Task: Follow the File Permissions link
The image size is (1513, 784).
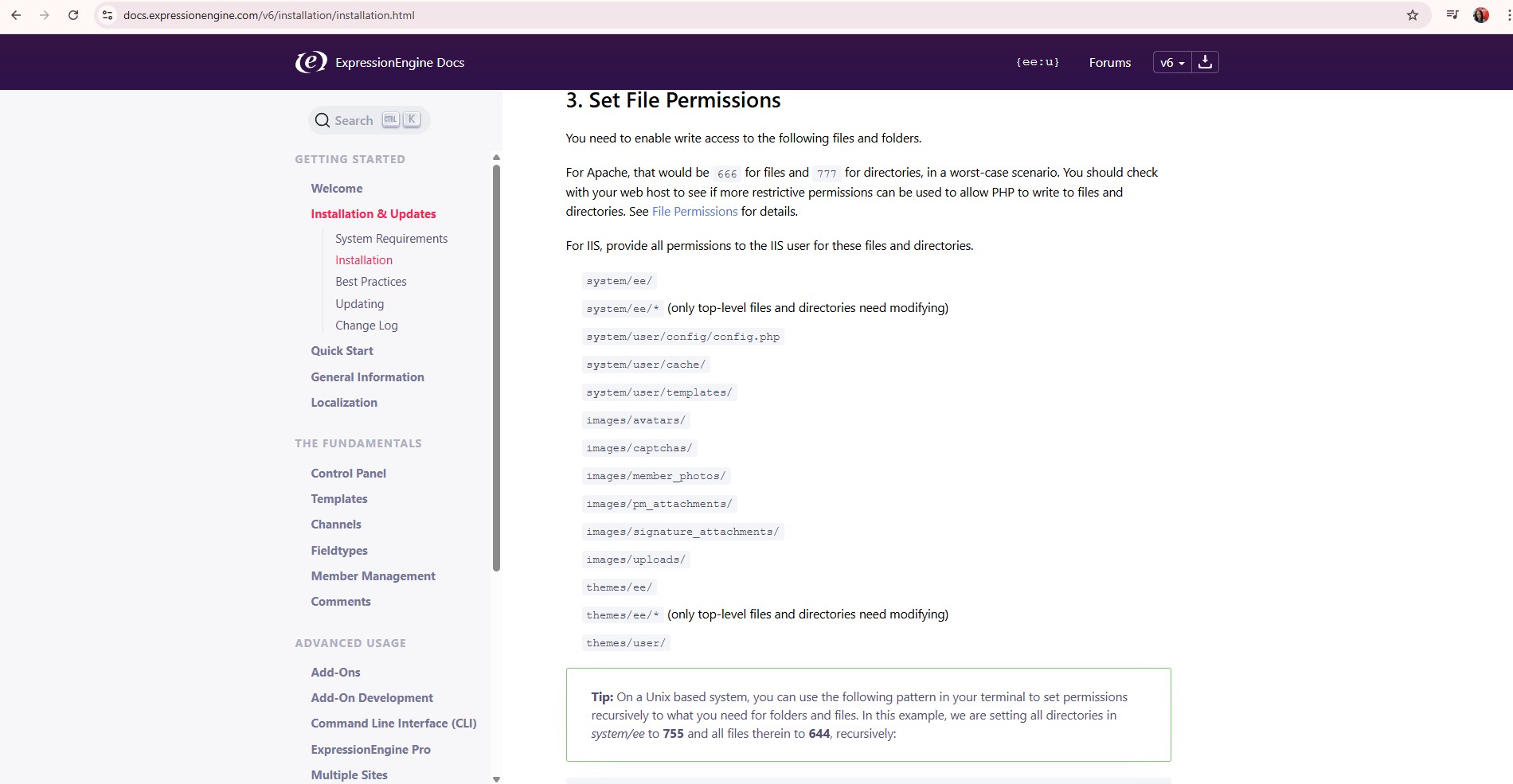Action: (694, 211)
